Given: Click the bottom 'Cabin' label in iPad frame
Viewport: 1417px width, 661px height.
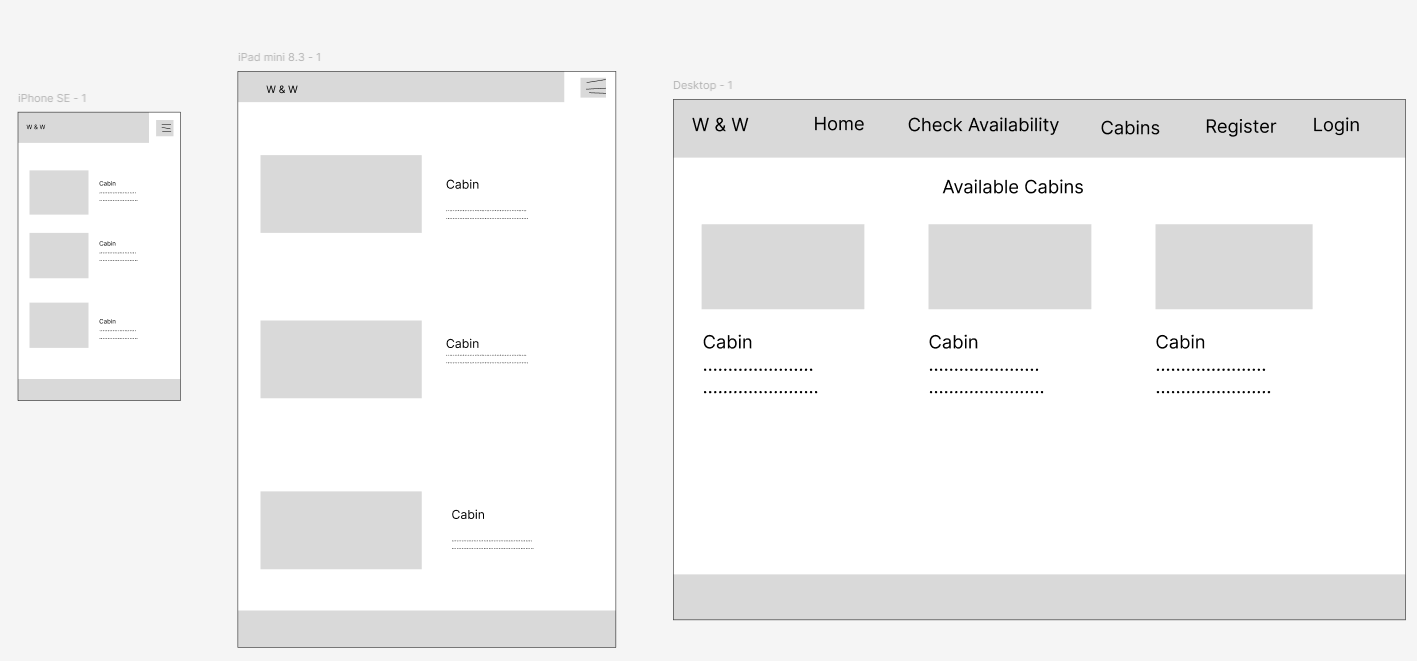Looking at the screenshot, I should (468, 515).
